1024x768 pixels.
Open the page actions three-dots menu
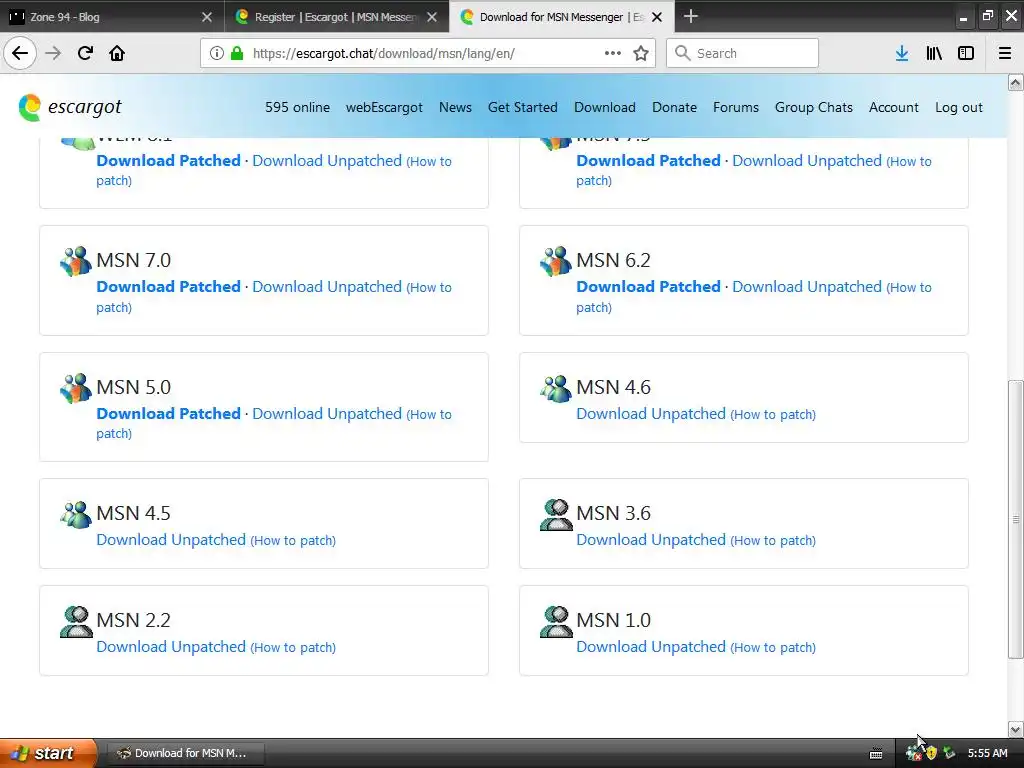(613, 53)
